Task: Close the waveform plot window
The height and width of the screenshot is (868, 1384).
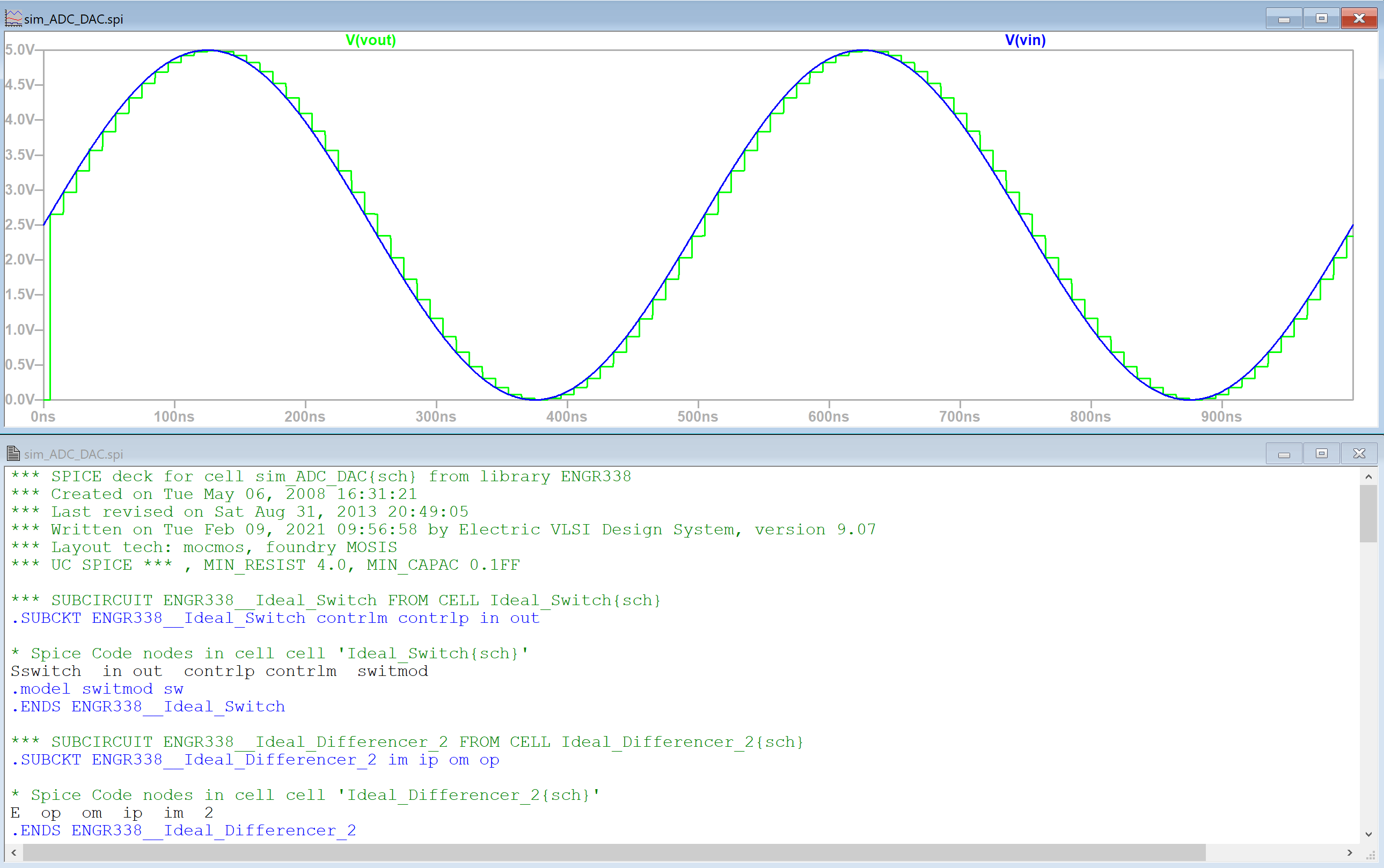Action: 1359,18
